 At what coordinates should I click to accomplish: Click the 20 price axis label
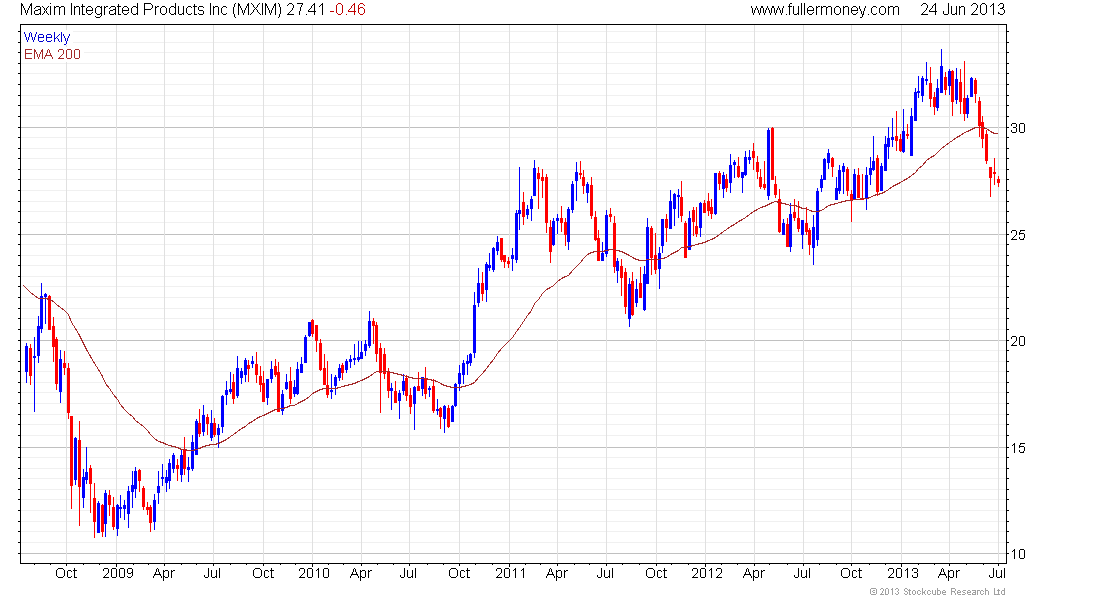pos(1017,341)
